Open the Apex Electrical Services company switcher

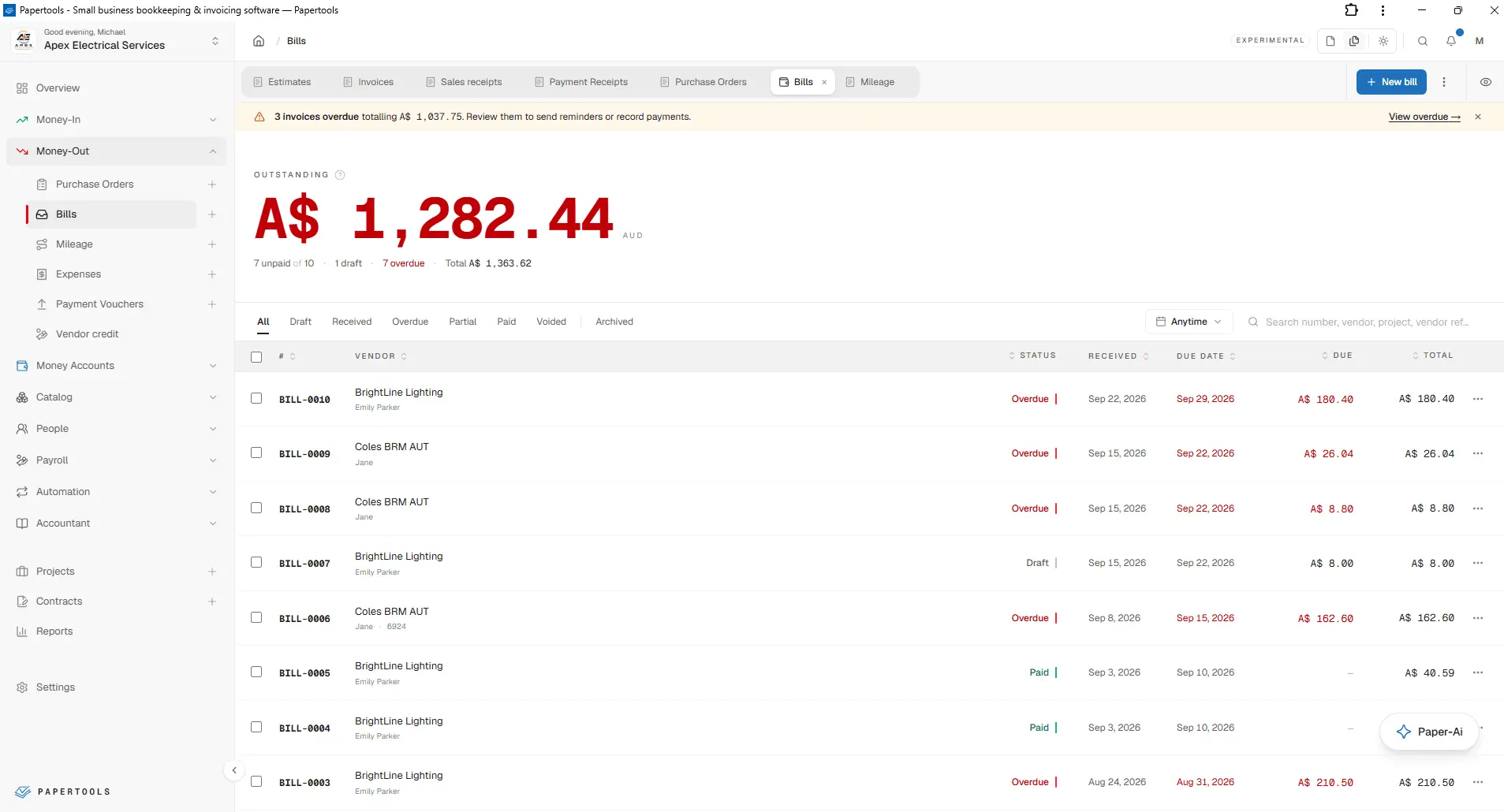point(117,40)
